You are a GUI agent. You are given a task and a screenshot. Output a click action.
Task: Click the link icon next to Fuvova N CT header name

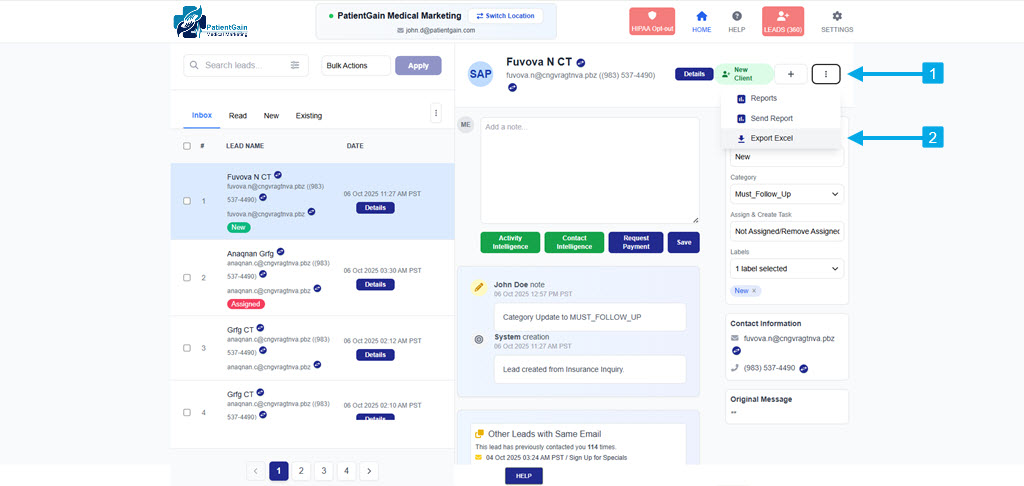click(581, 63)
